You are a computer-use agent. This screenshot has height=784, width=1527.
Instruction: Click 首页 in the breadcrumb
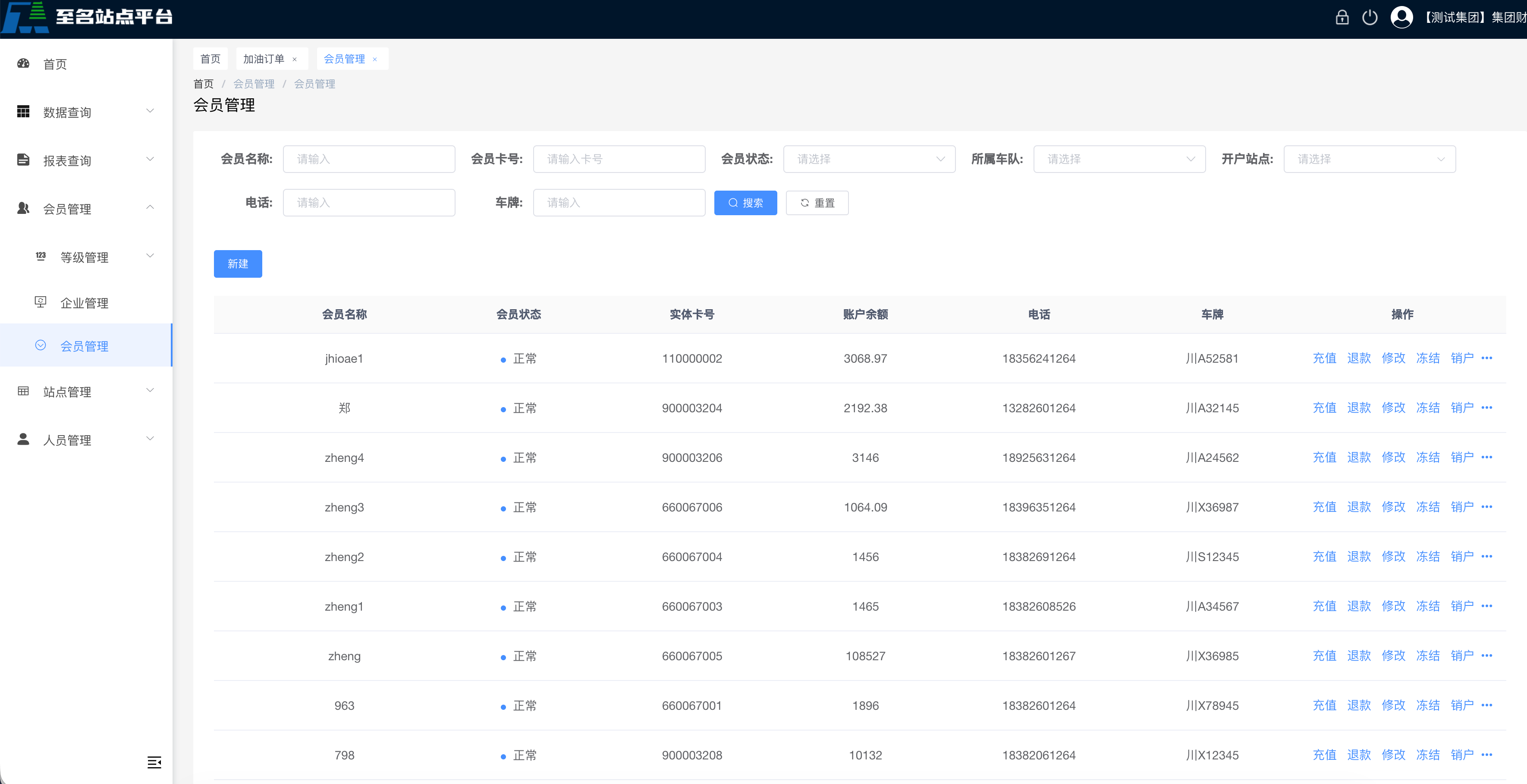click(x=203, y=84)
